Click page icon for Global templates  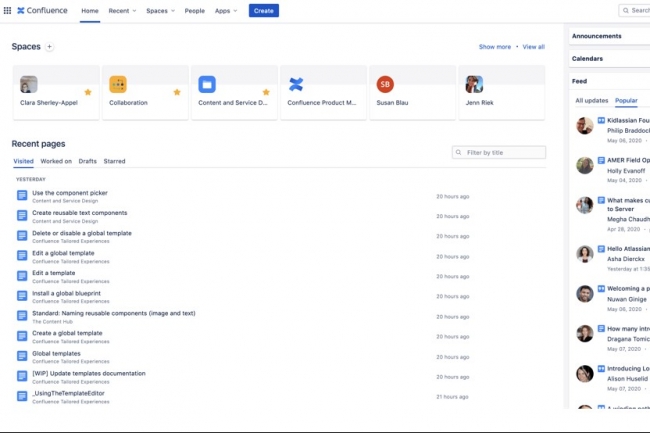22,356
